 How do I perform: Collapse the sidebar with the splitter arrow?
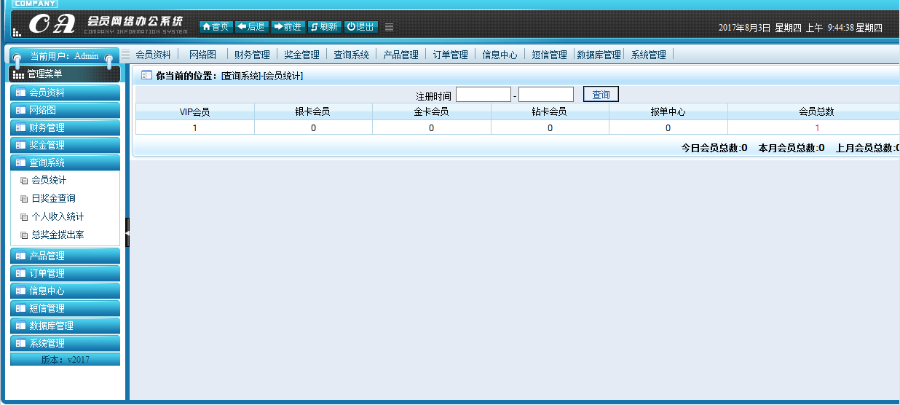point(127,232)
